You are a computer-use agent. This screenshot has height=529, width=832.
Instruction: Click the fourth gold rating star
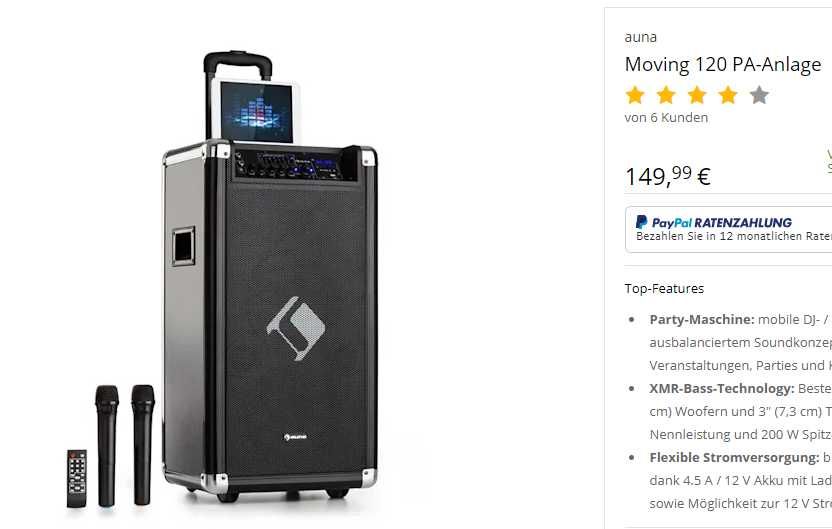728,95
